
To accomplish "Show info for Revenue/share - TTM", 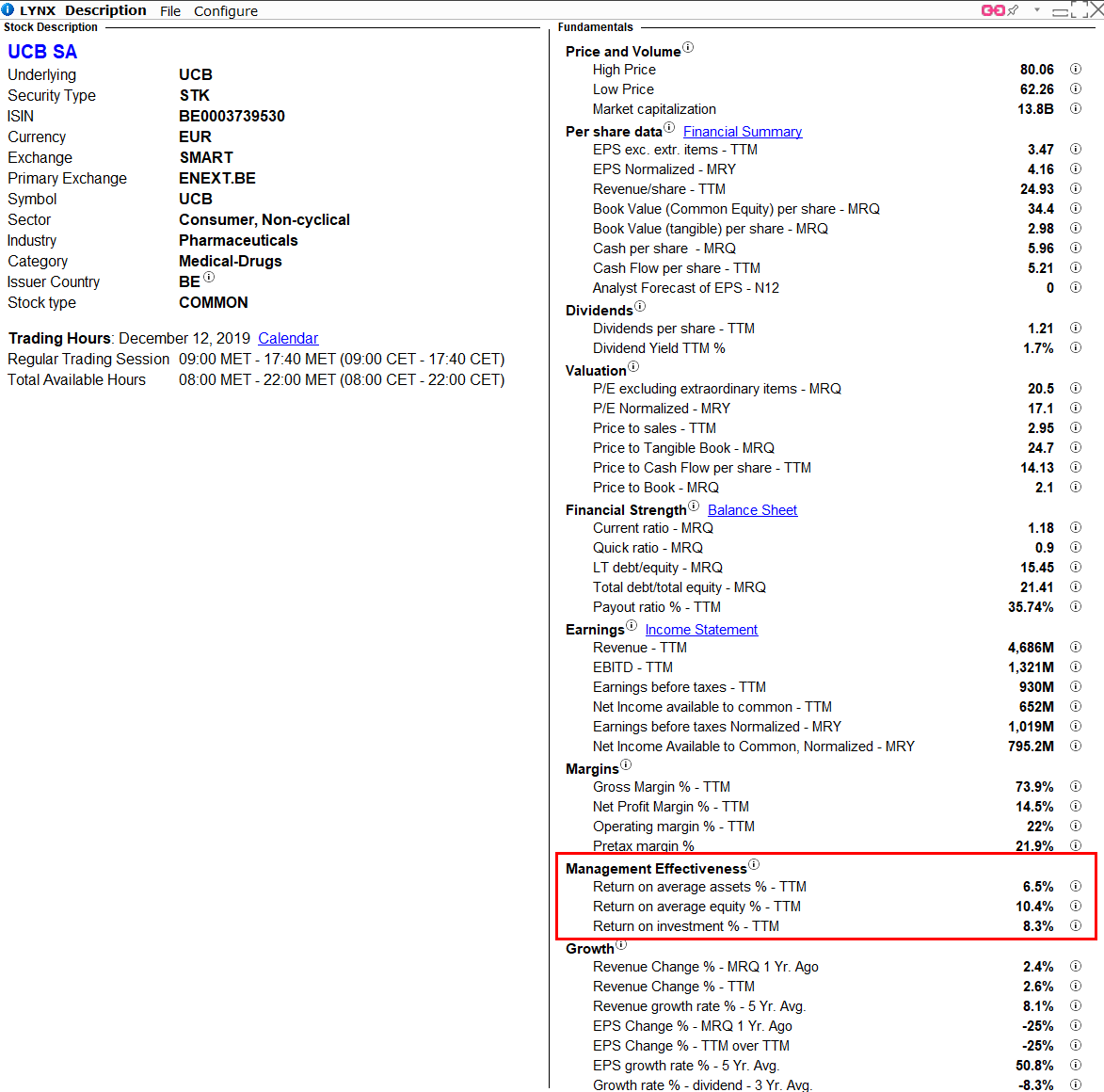I will (x=1075, y=188).
